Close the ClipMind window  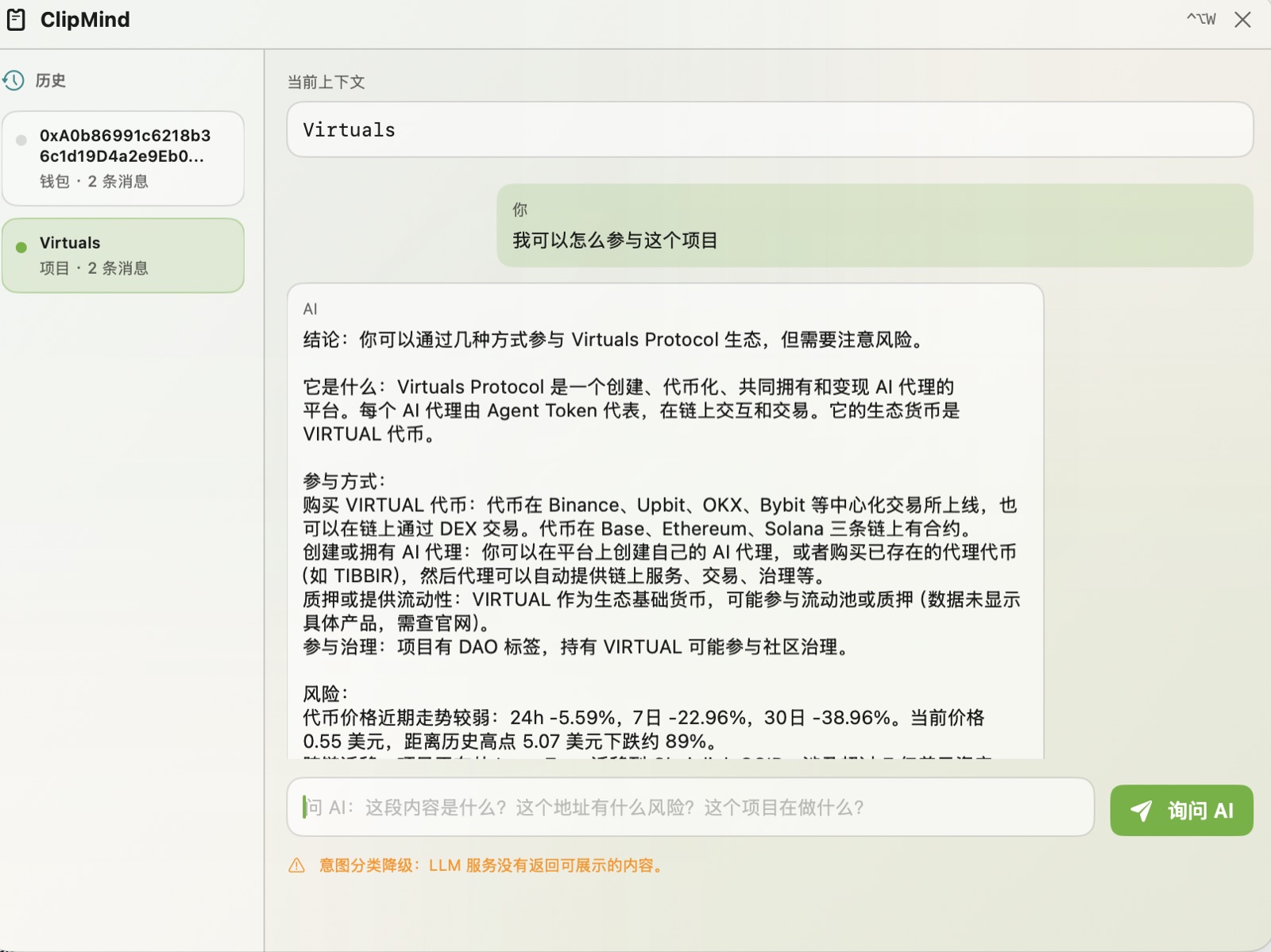pos(1242,20)
